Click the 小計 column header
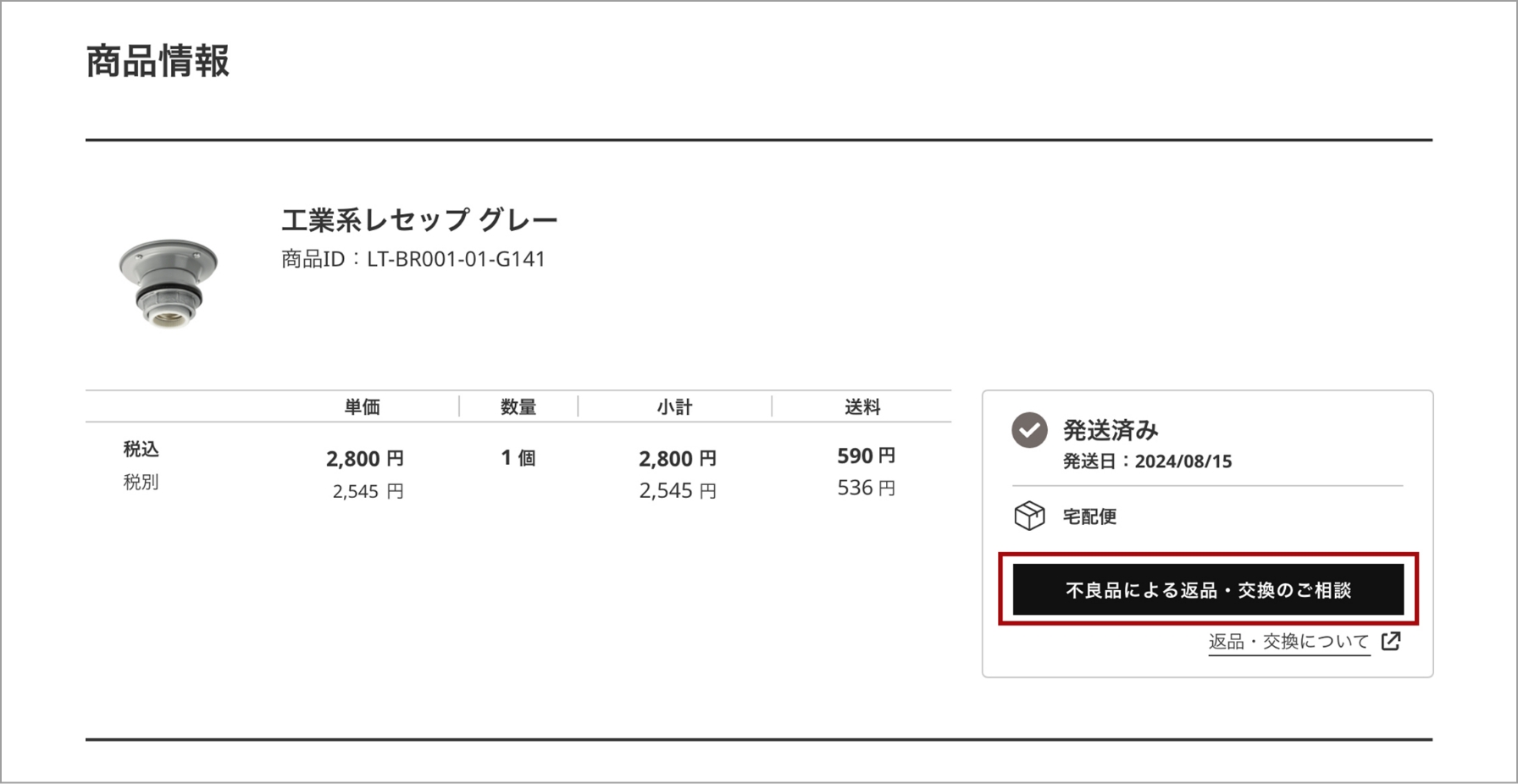The height and width of the screenshot is (784, 1518). 674,407
